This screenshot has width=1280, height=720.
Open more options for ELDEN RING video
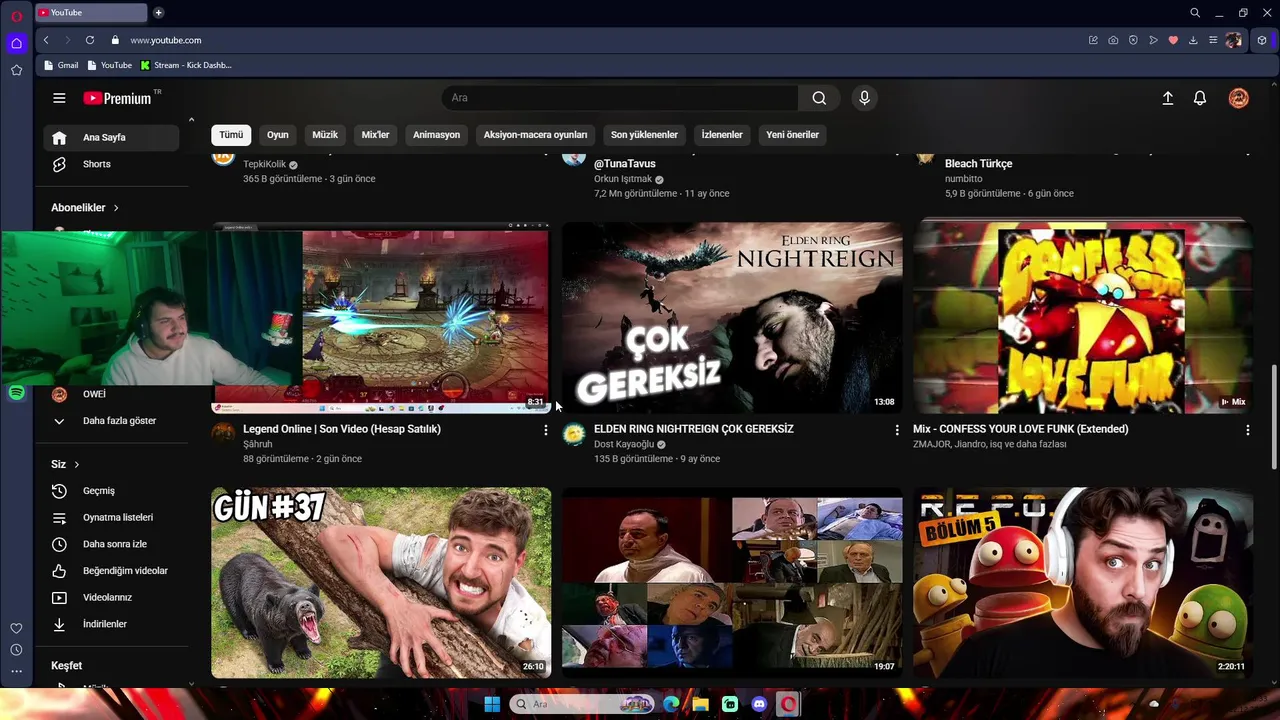(x=896, y=430)
